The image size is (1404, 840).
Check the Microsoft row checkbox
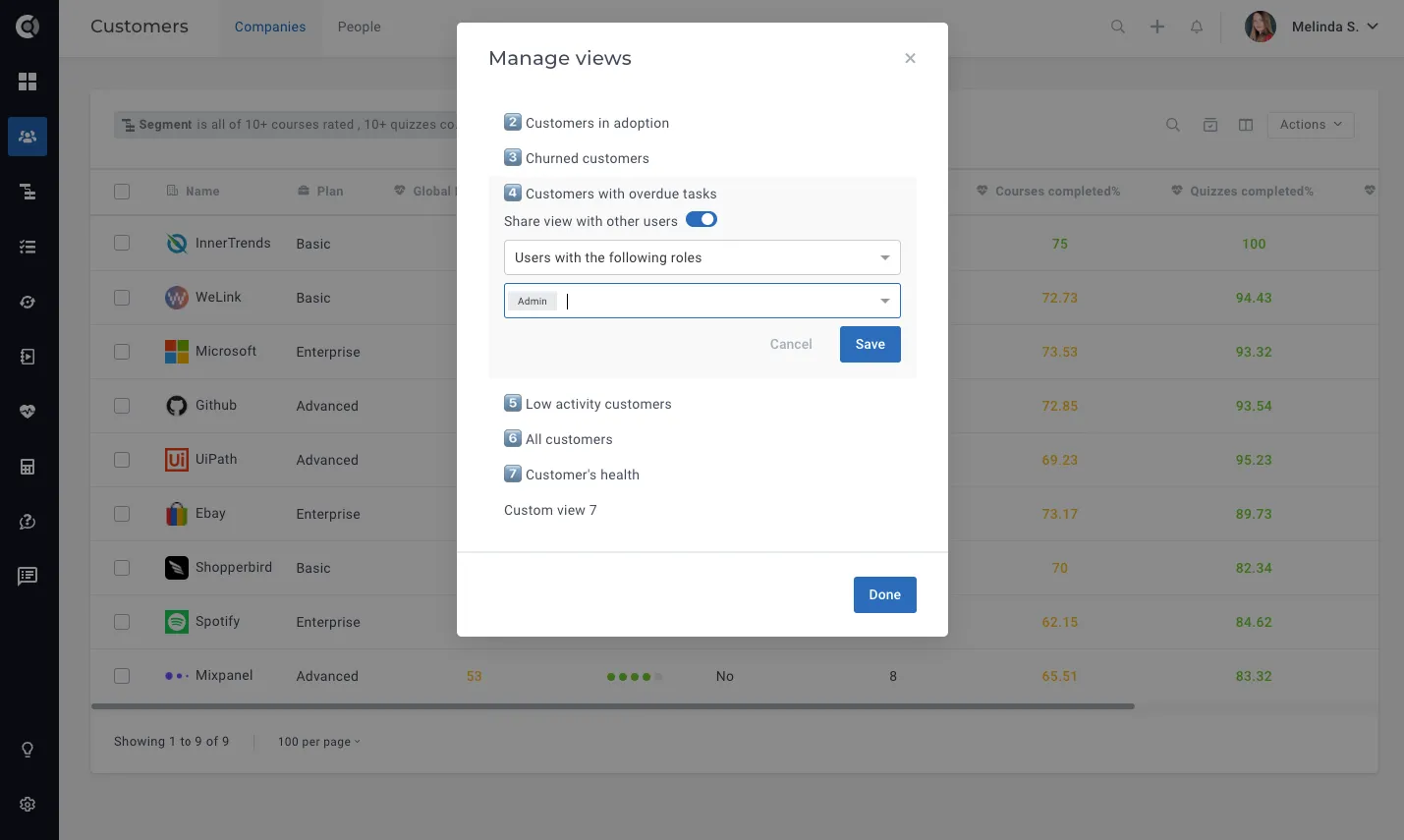click(122, 351)
